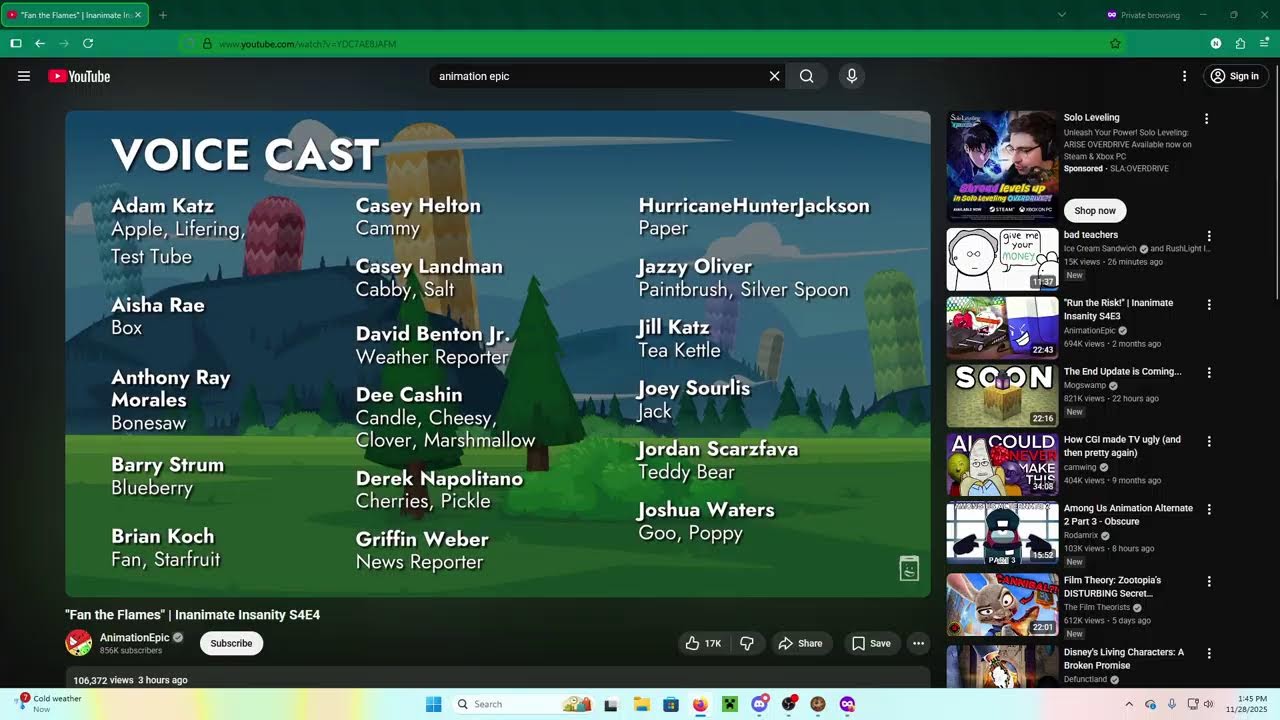Click inside the YouTube search field
Viewport: 1280px width, 720px height.
(598, 76)
